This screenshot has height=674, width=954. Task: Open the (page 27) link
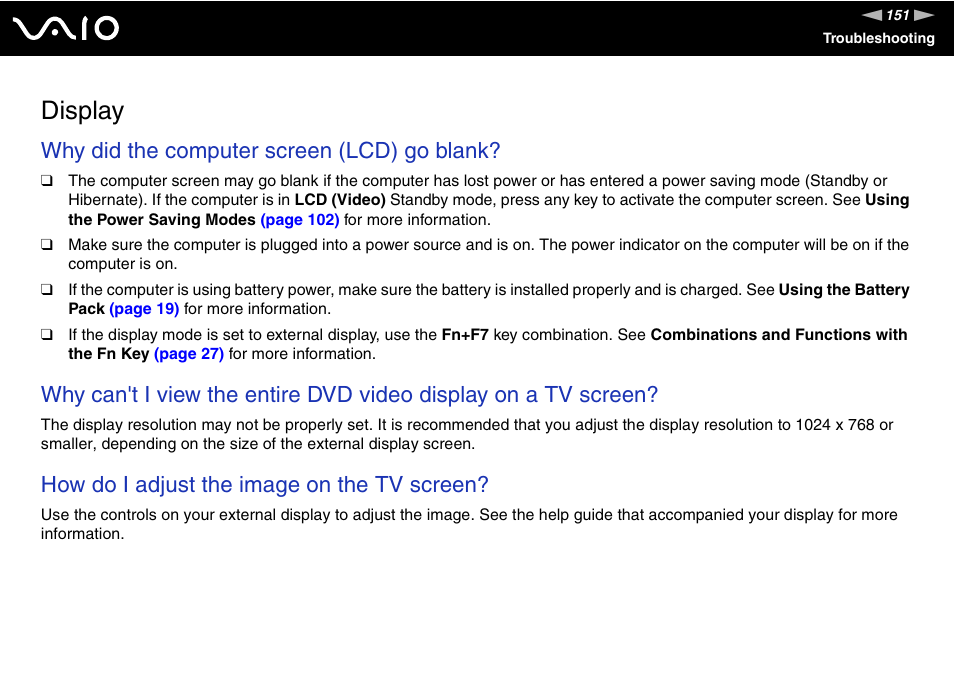tap(189, 354)
